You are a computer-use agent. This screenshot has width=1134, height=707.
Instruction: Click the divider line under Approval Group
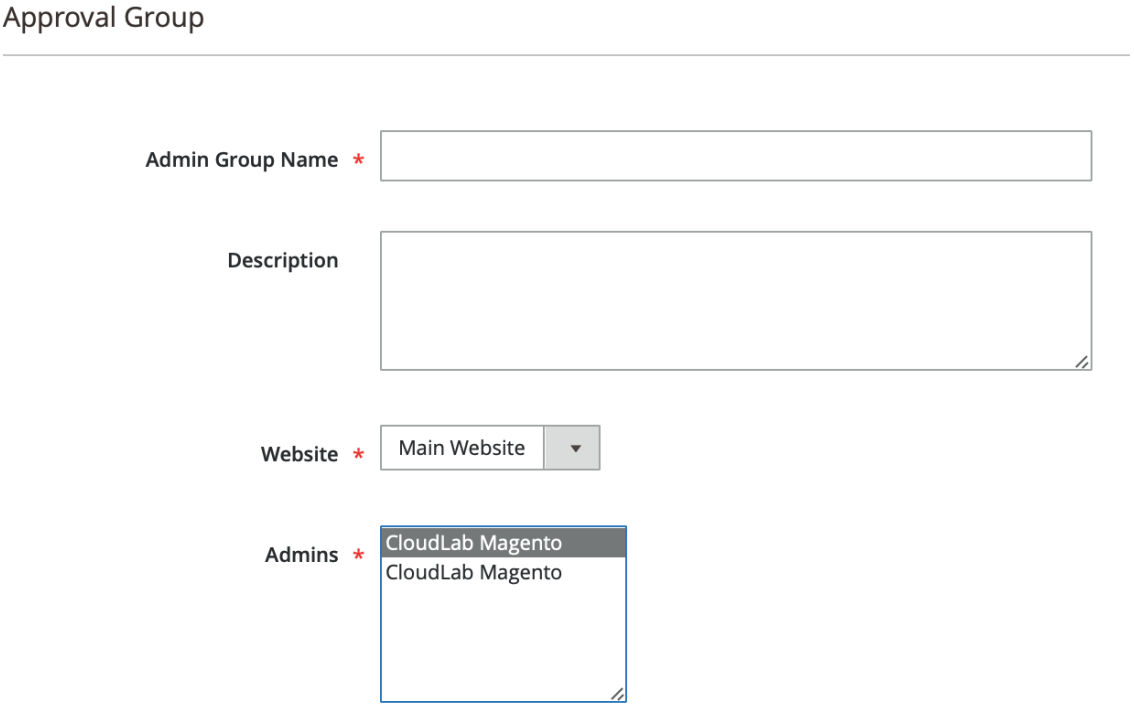566,55
